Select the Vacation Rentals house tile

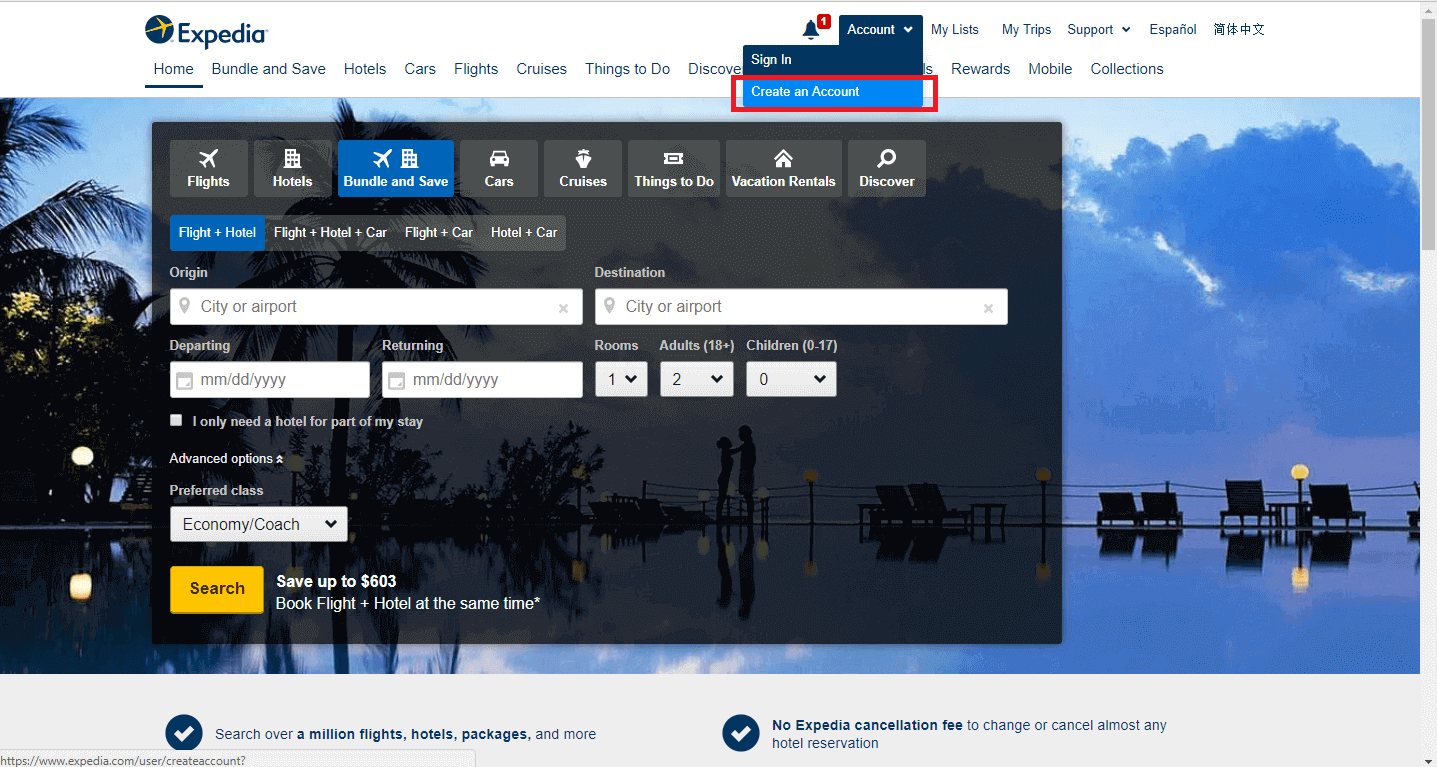(x=784, y=168)
